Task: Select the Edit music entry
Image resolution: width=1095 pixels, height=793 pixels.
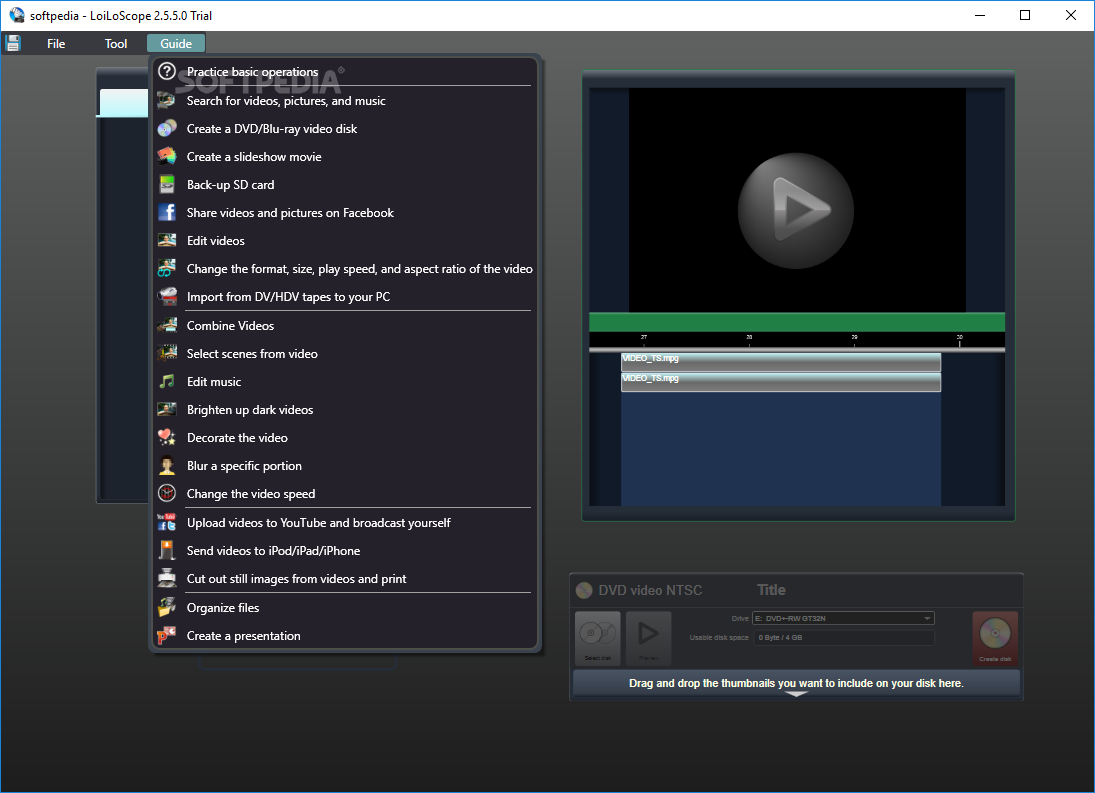Action: (x=214, y=381)
